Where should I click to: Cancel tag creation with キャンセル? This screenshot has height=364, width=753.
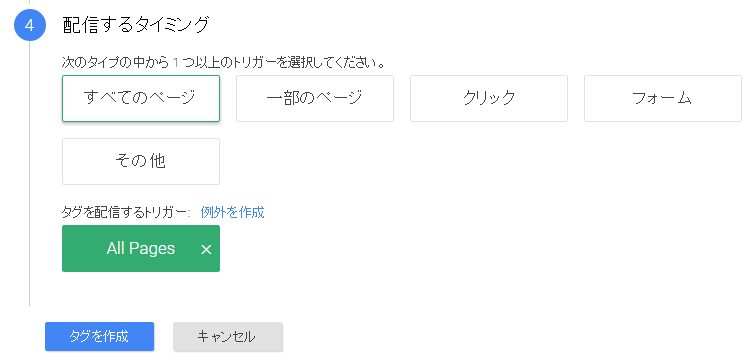point(228,337)
